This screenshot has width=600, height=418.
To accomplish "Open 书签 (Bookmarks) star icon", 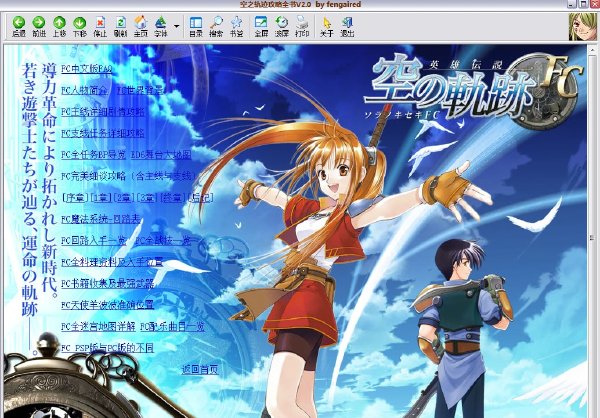I will pos(236,26).
